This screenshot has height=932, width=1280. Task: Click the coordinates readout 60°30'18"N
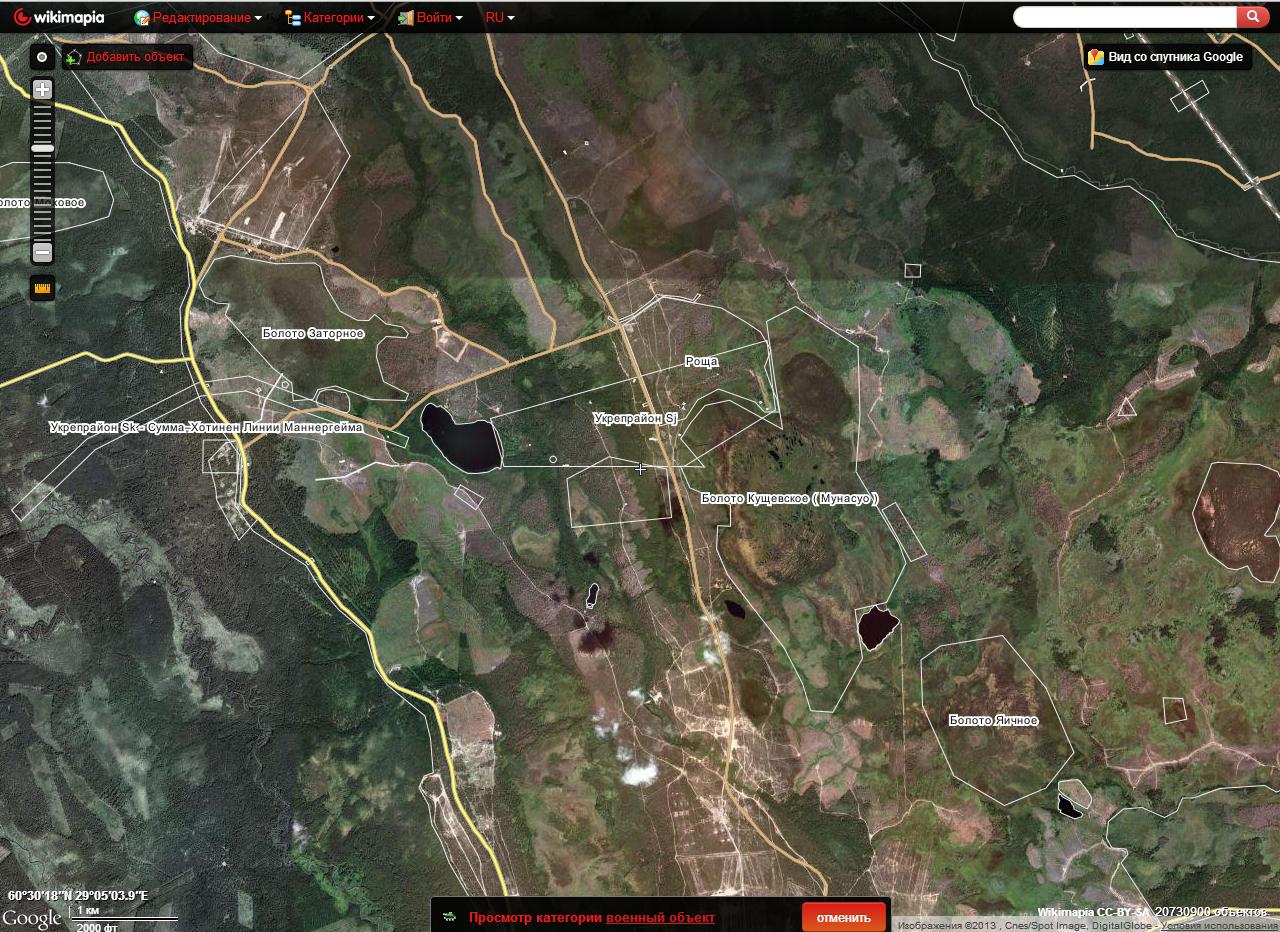[78, 896]
